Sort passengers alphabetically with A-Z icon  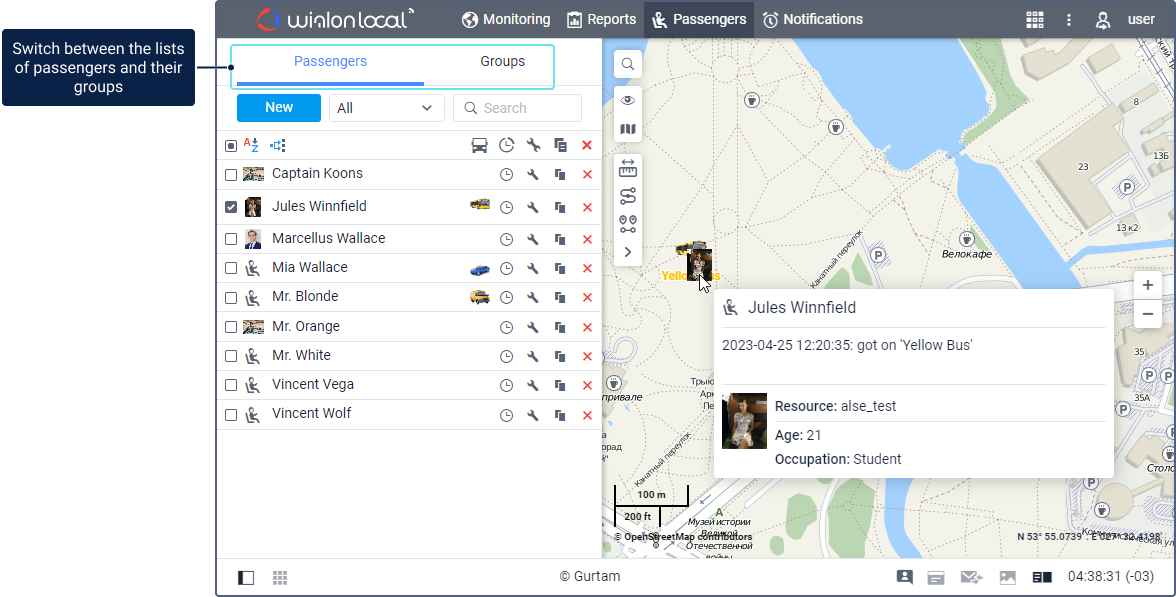coord(251,145)
